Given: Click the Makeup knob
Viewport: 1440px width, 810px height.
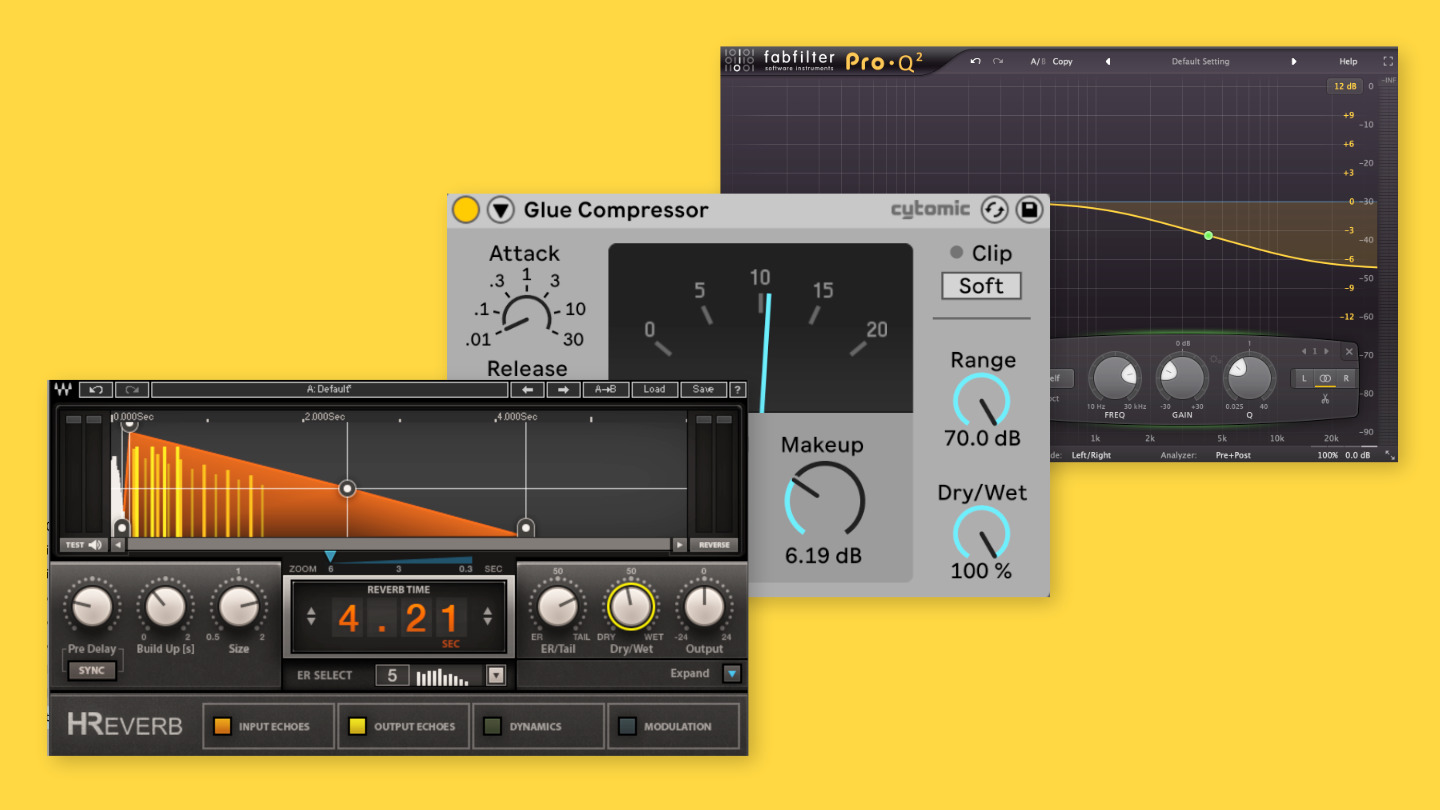Looking at the screenshot, I should pos(824,500).
